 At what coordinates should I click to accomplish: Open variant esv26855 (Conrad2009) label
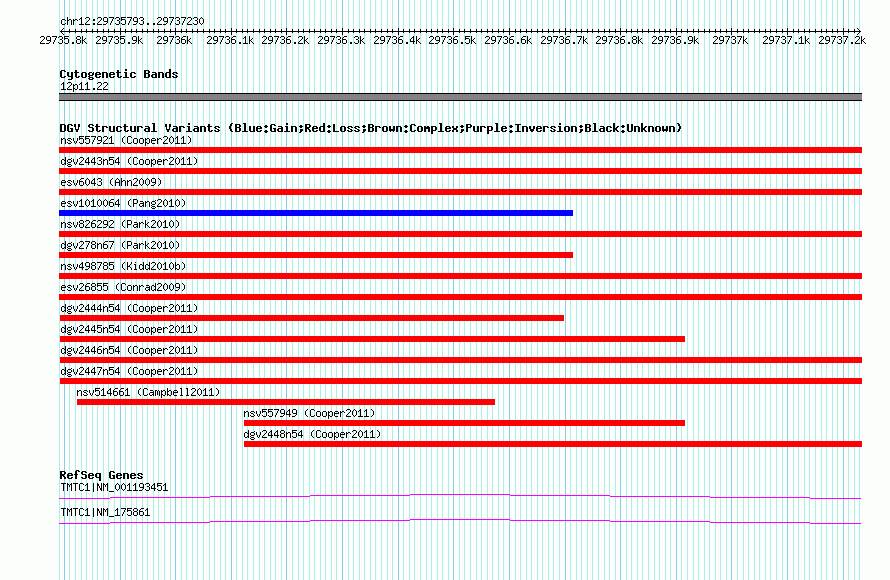tap(123, 287)
